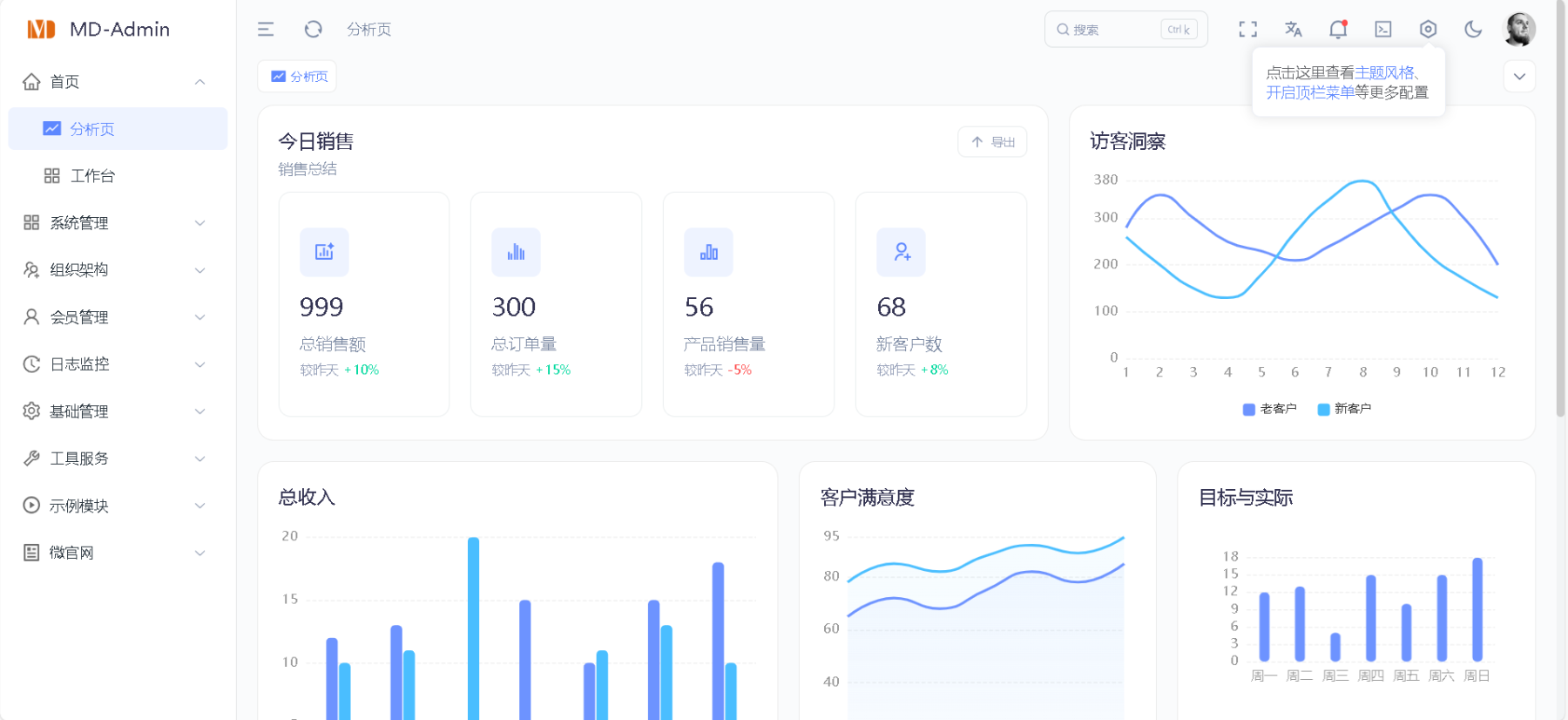1568x720 pixels.
Task: Click the 68 新客户数 value
Action: tap(892, 307)
